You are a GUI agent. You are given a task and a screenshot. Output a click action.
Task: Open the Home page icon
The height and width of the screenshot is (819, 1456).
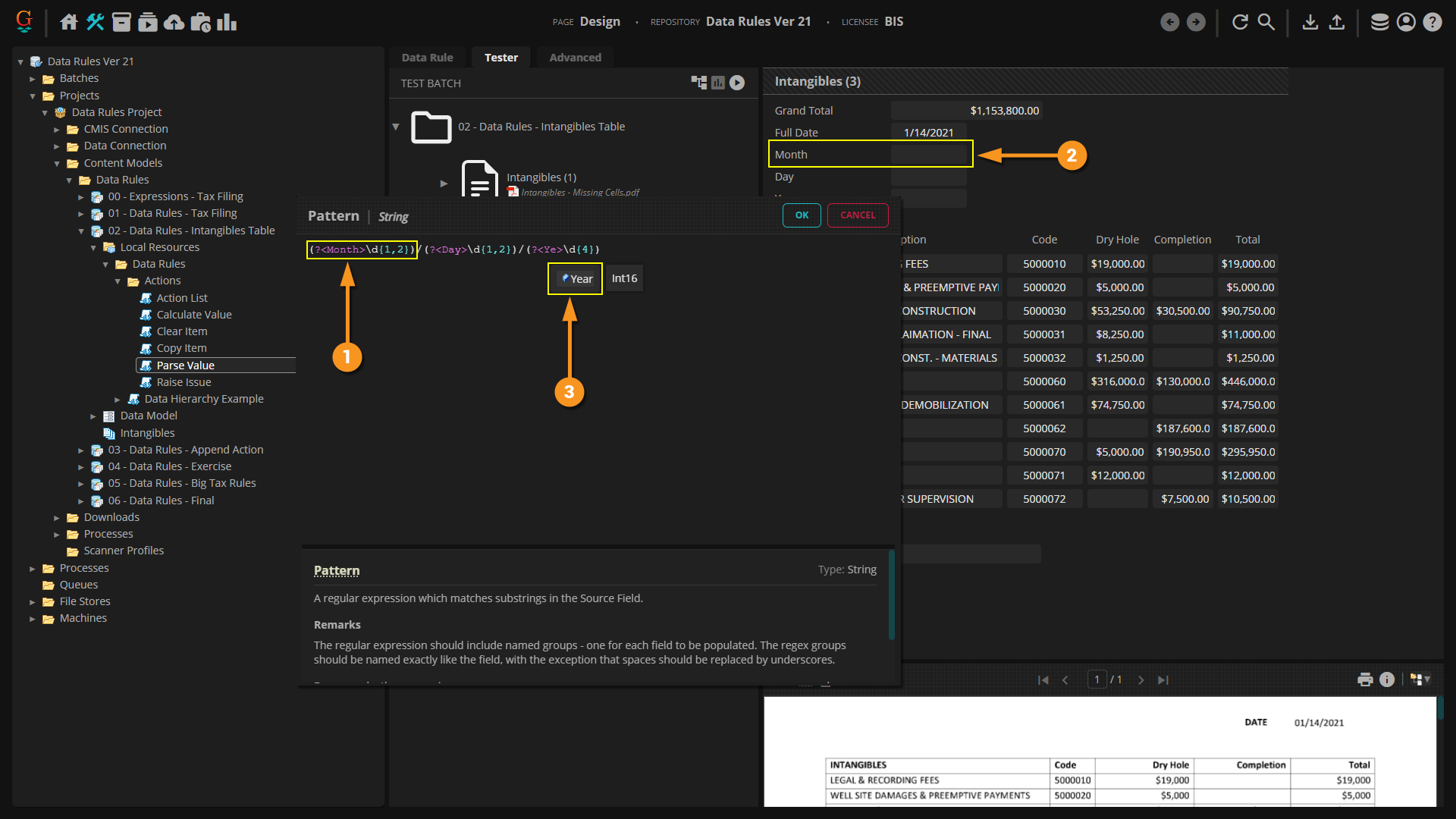pos(69,22)
